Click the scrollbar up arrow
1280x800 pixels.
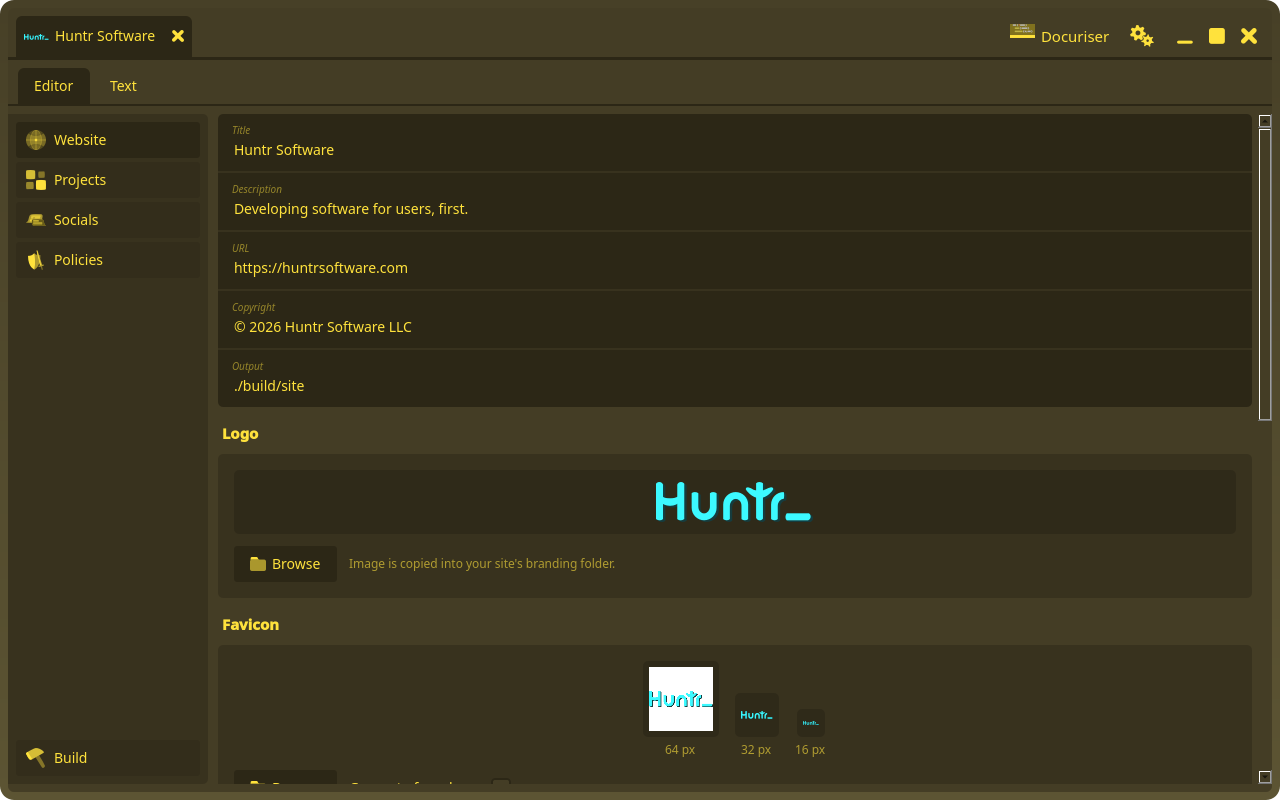click(x=1265, y=121)
